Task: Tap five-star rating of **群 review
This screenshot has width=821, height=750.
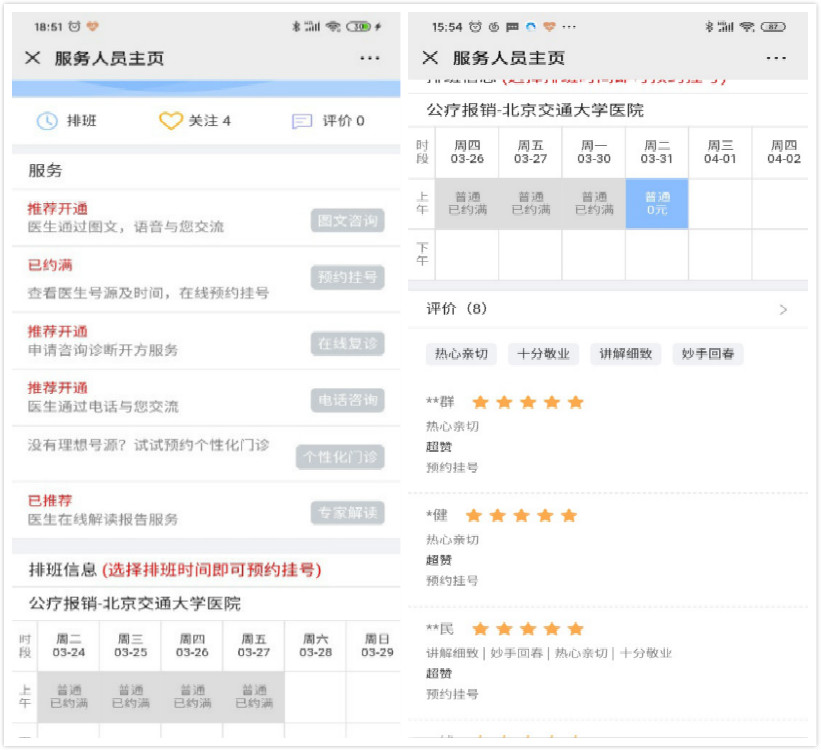Action: point(527,402)
